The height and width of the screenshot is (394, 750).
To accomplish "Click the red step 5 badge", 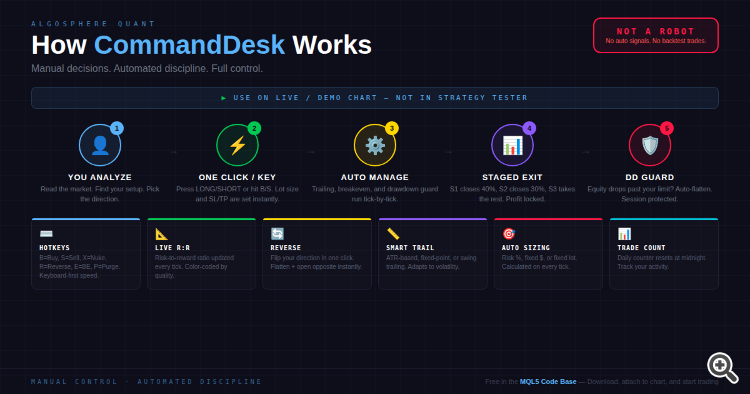I will tap(667, 128).
